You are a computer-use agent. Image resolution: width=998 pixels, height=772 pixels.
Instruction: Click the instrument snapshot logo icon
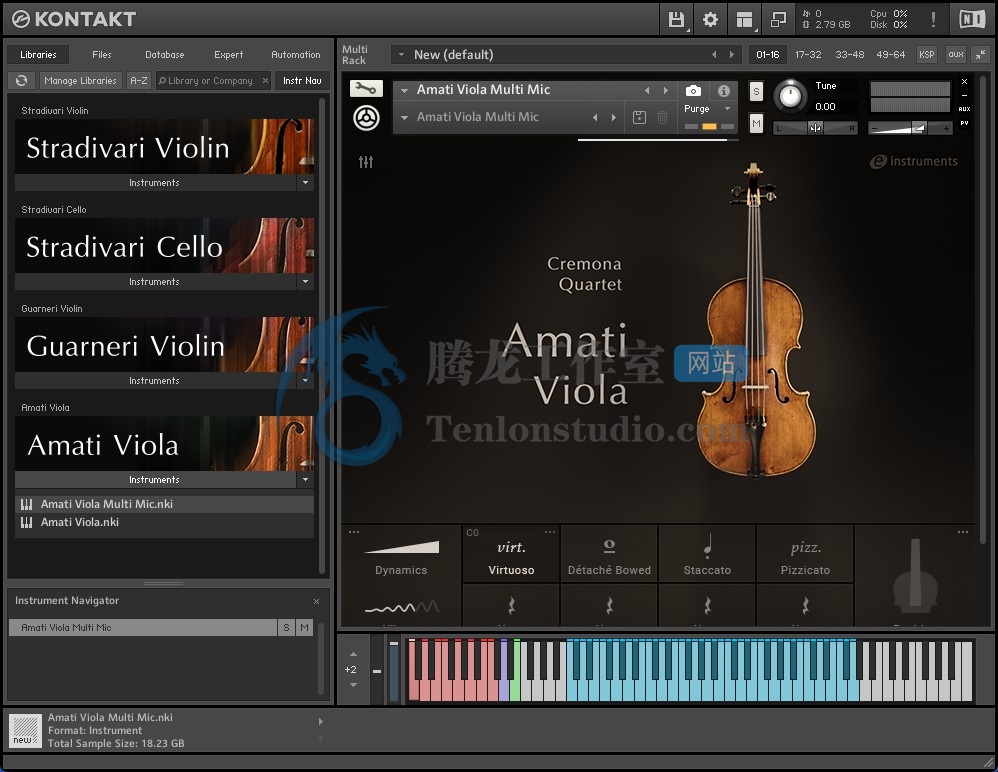click(366, 118)
